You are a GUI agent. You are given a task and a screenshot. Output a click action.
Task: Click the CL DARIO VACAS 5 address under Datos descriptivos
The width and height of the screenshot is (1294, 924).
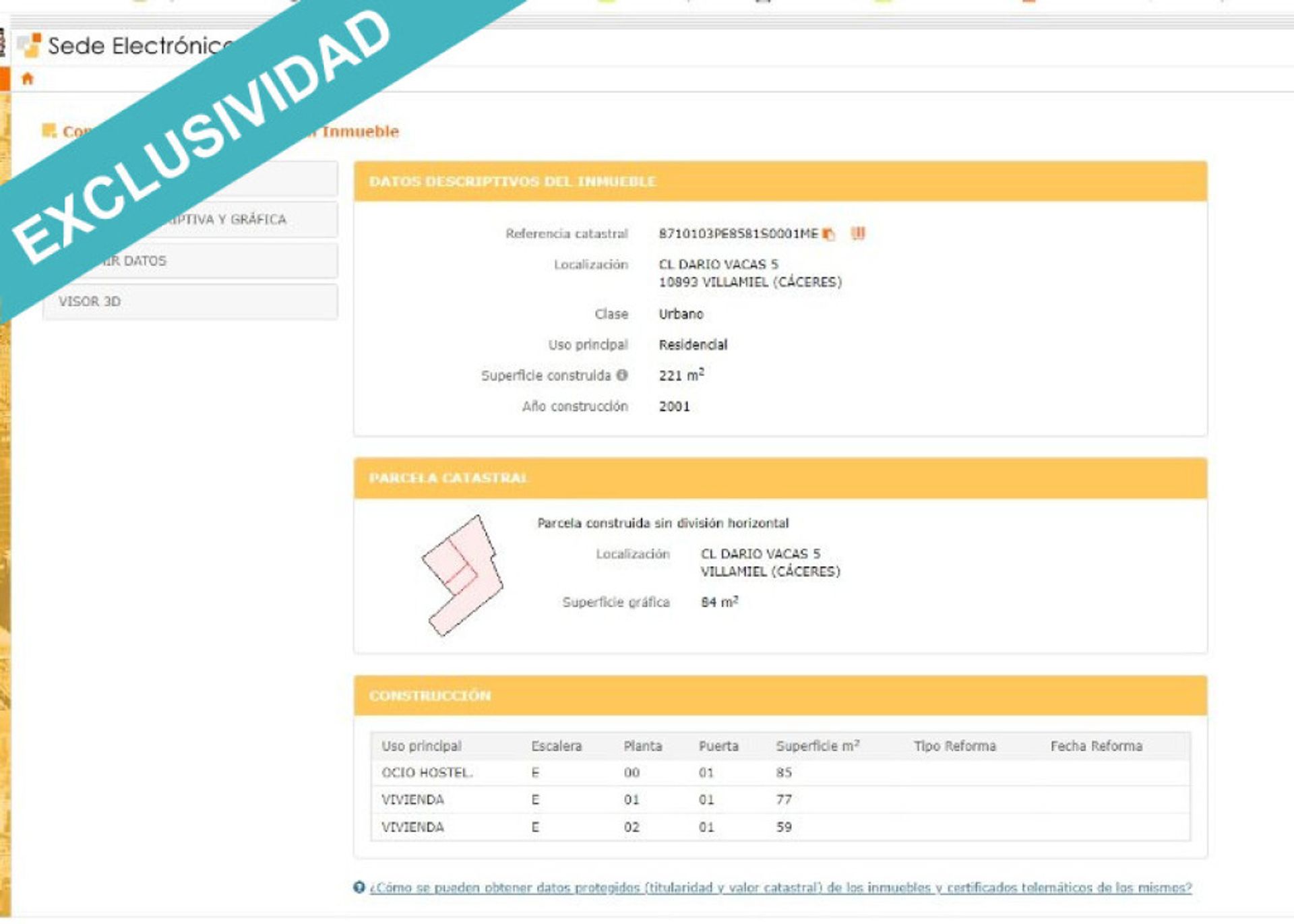(x=718, y=264)
